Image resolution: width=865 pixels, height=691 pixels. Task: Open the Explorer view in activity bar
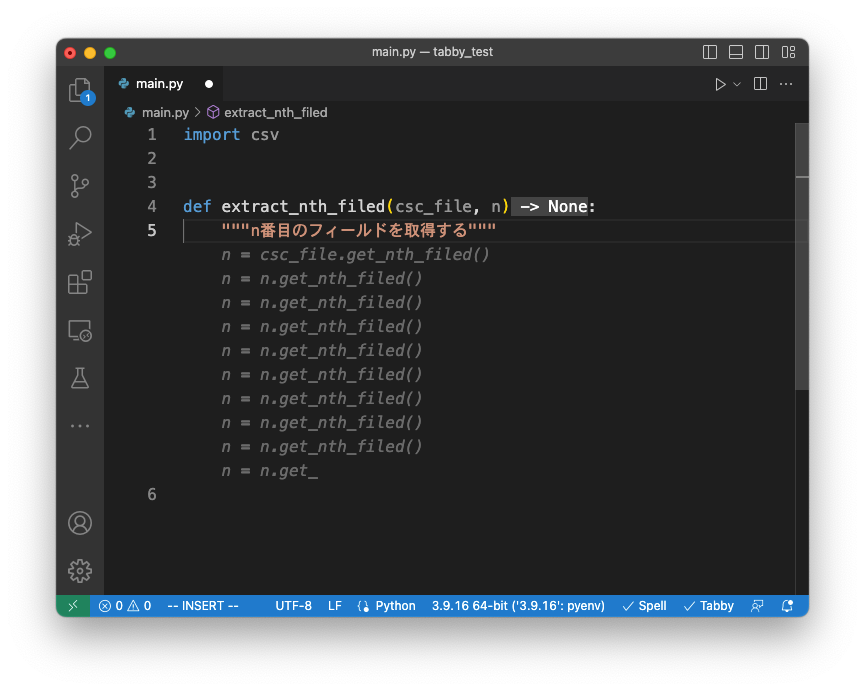coord(80,90)
